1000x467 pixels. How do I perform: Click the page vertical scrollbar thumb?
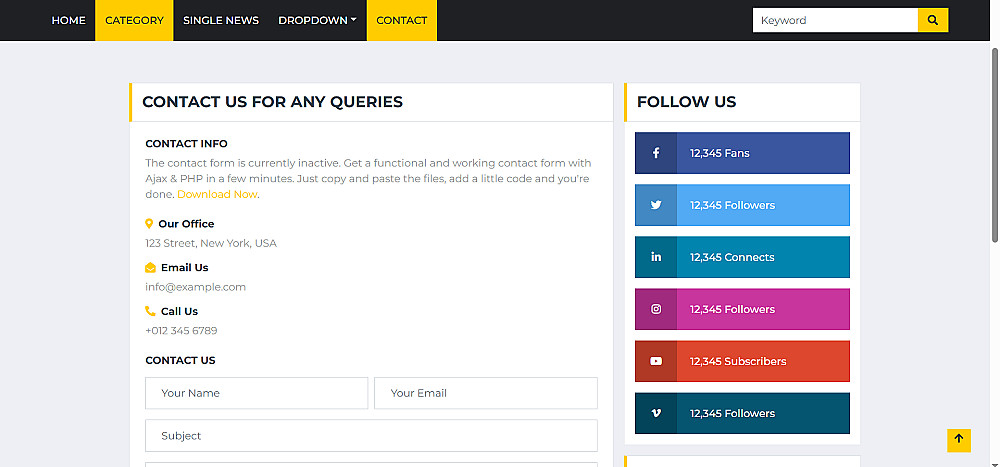995,145
